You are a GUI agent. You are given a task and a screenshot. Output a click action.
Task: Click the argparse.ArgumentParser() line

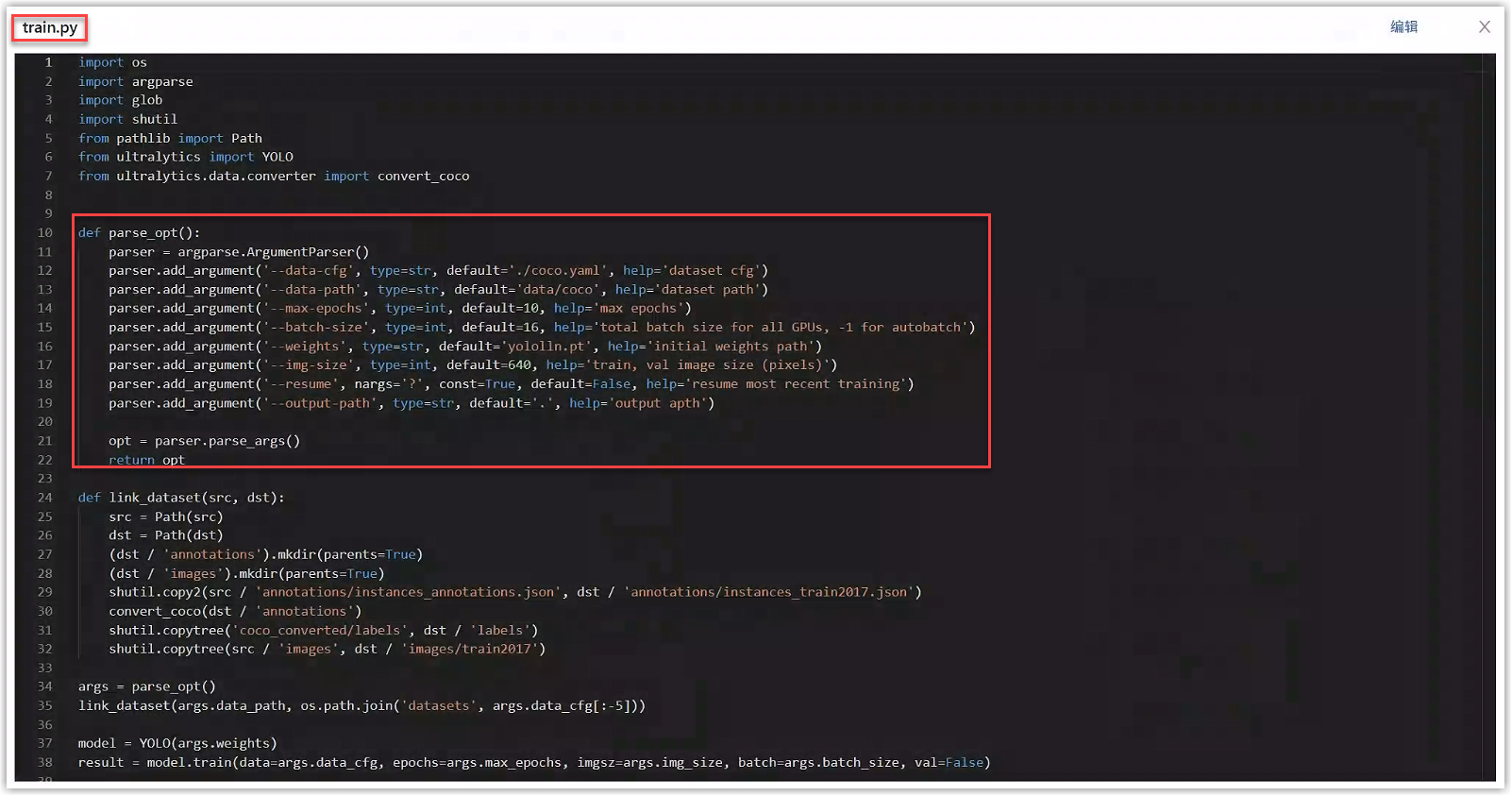point(239,251)
